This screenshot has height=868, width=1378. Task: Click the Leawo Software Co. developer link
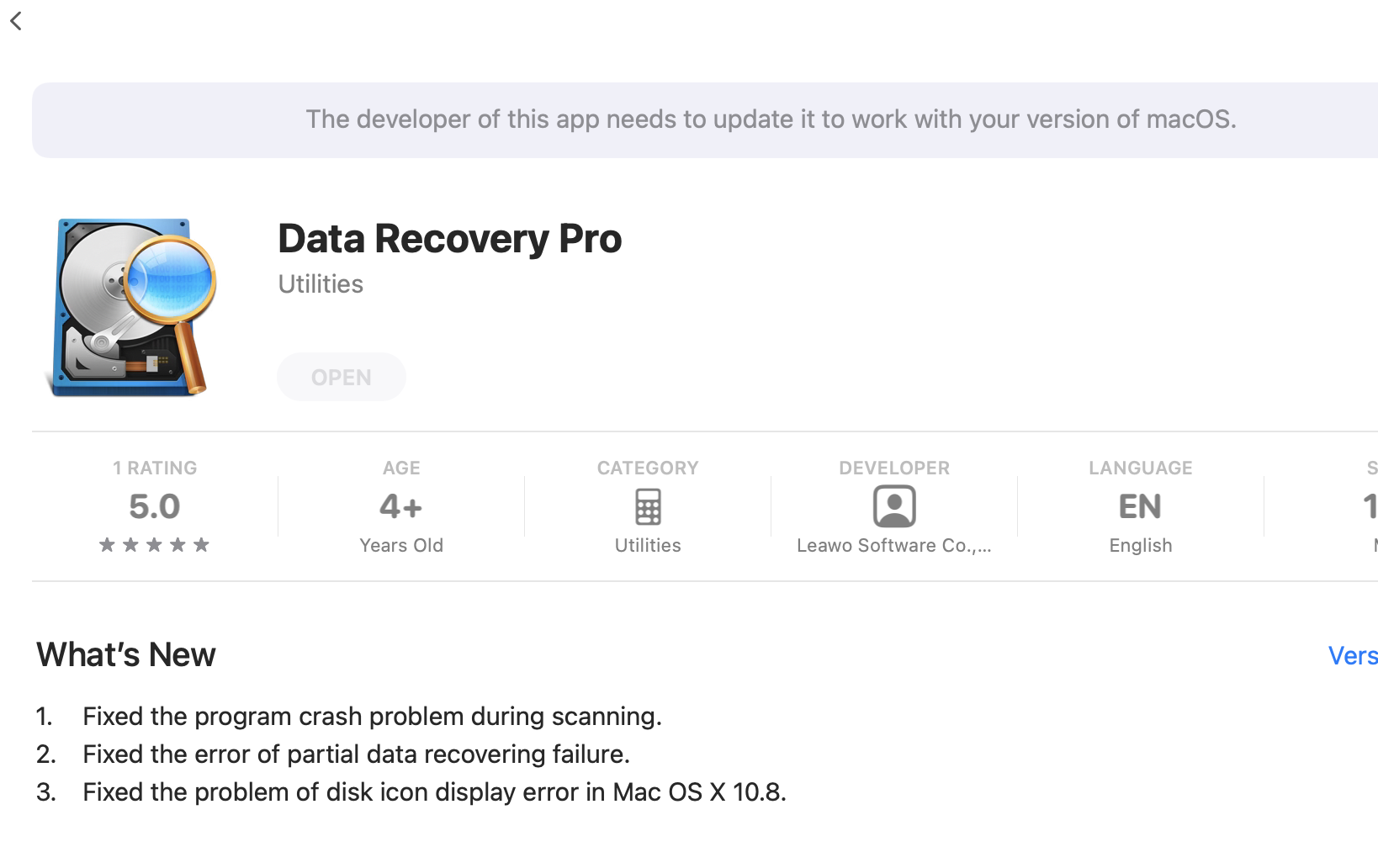tap(893, 545)
